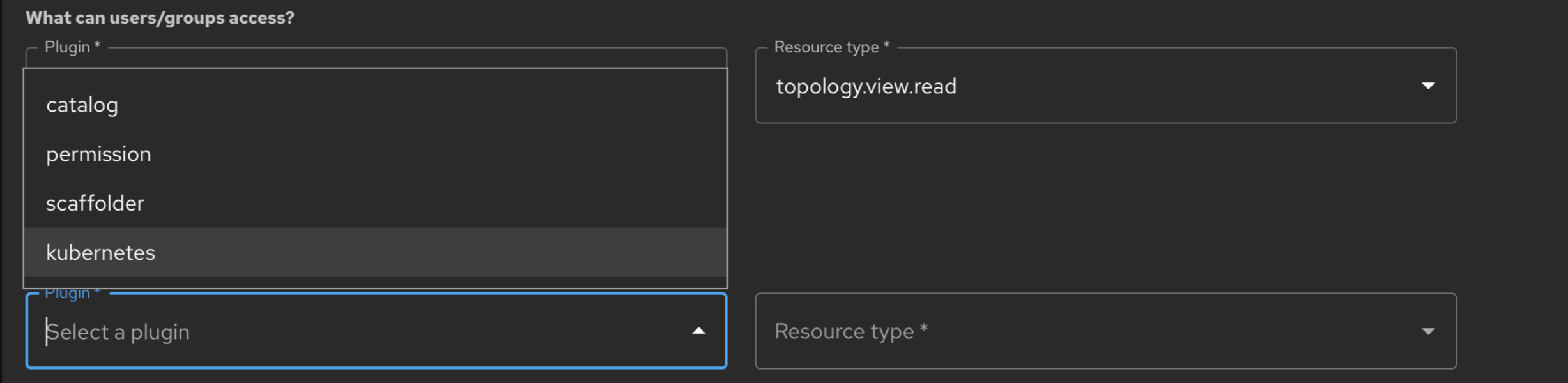
Task: Choose the permission plugin option
Action: pyautogui.click(x=98, y=154)
